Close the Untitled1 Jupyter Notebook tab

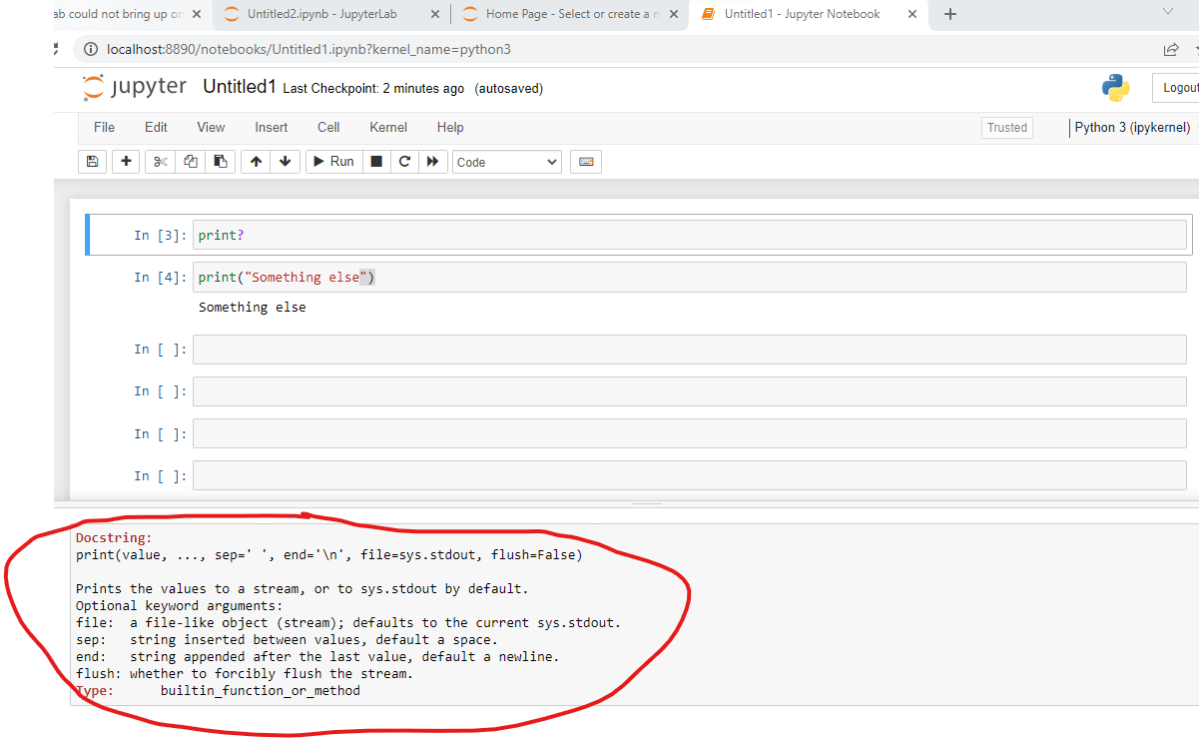click(912, 14)
